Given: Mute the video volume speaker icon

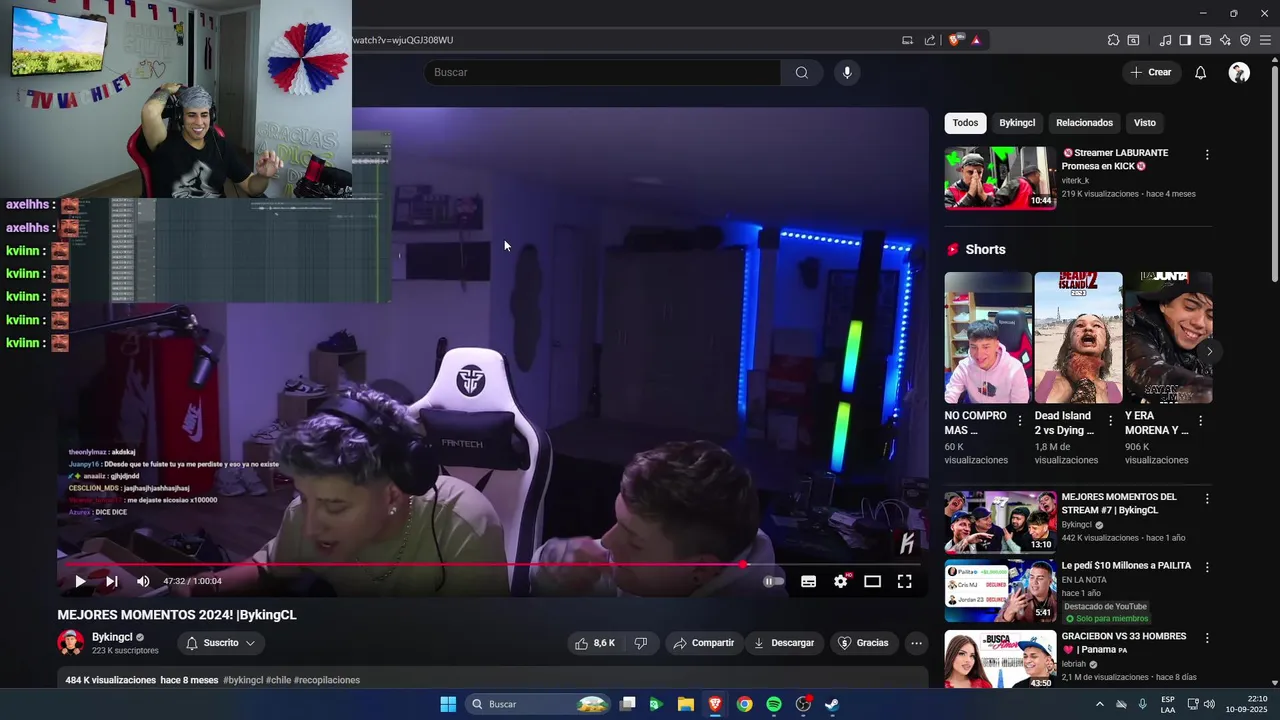Looking at the screenshot, I should tap(143, 581).
